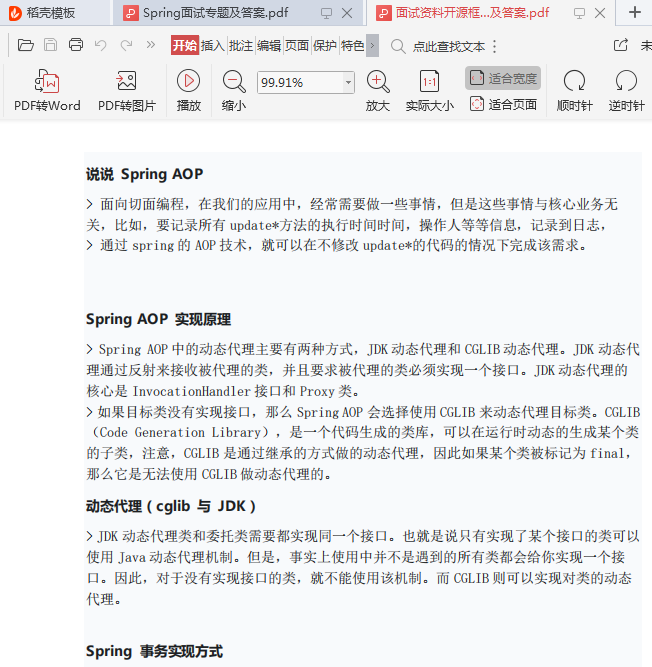Toggle 适合页面 fit page mode
Screen dimensions: 652x667
(503, 104)
